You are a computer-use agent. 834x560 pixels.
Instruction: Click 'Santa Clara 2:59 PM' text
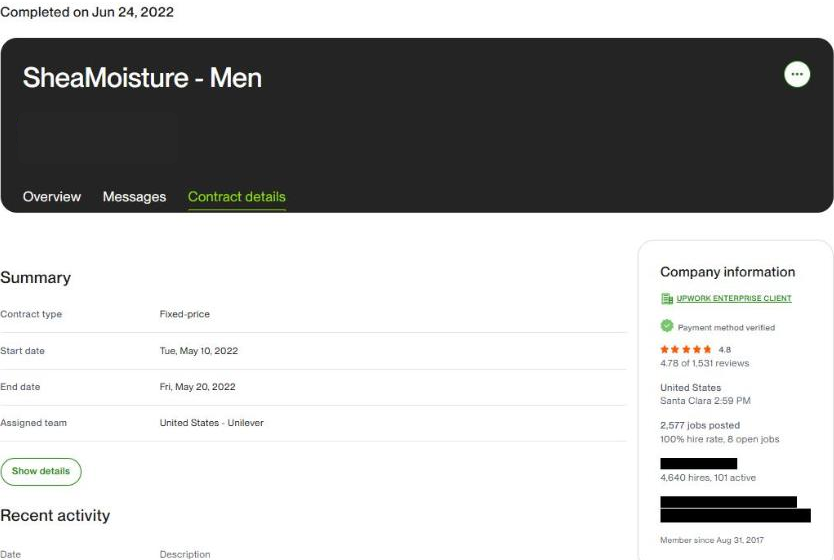(705, 401)
